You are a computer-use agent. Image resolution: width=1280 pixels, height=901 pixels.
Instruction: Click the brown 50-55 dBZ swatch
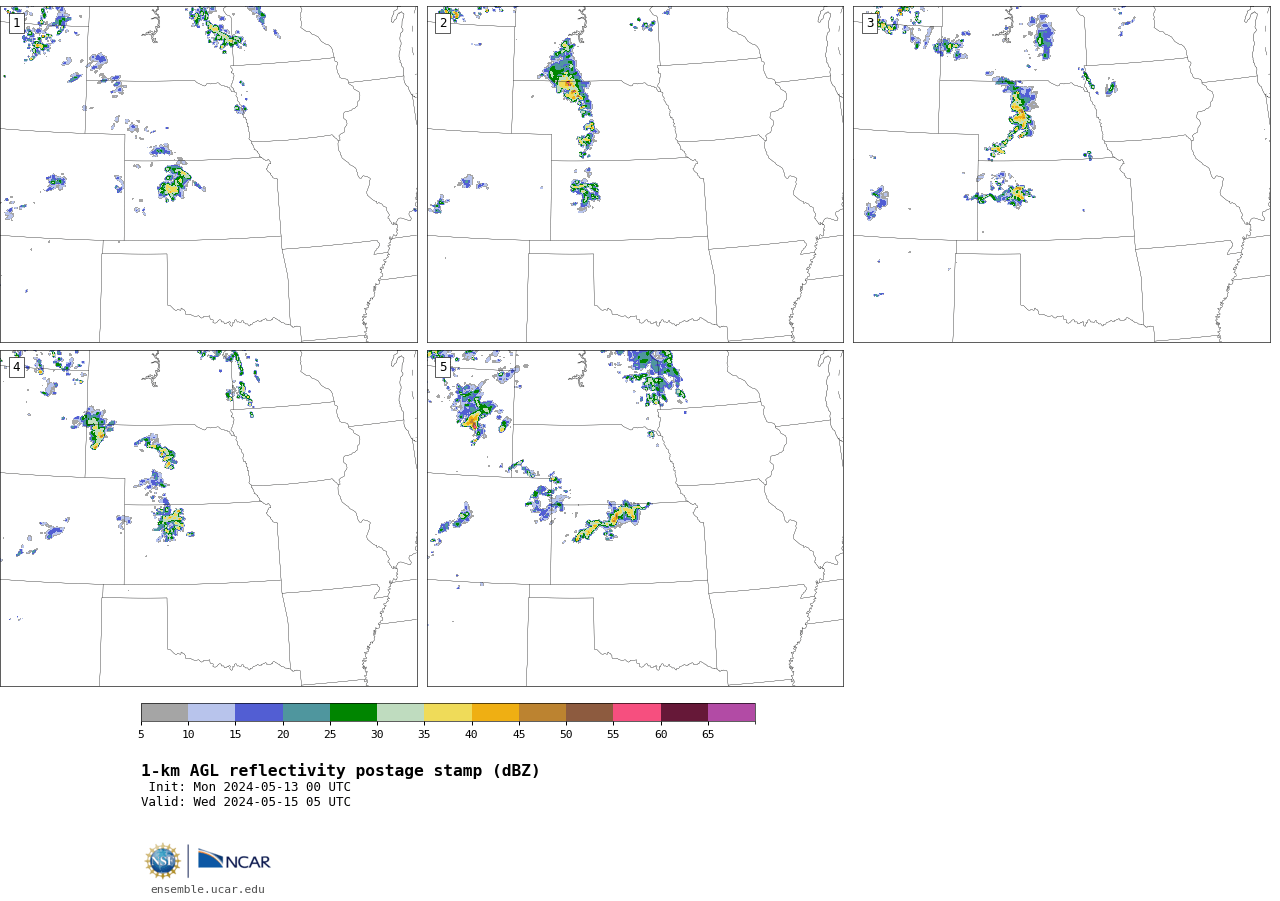[x=590, y=712]
